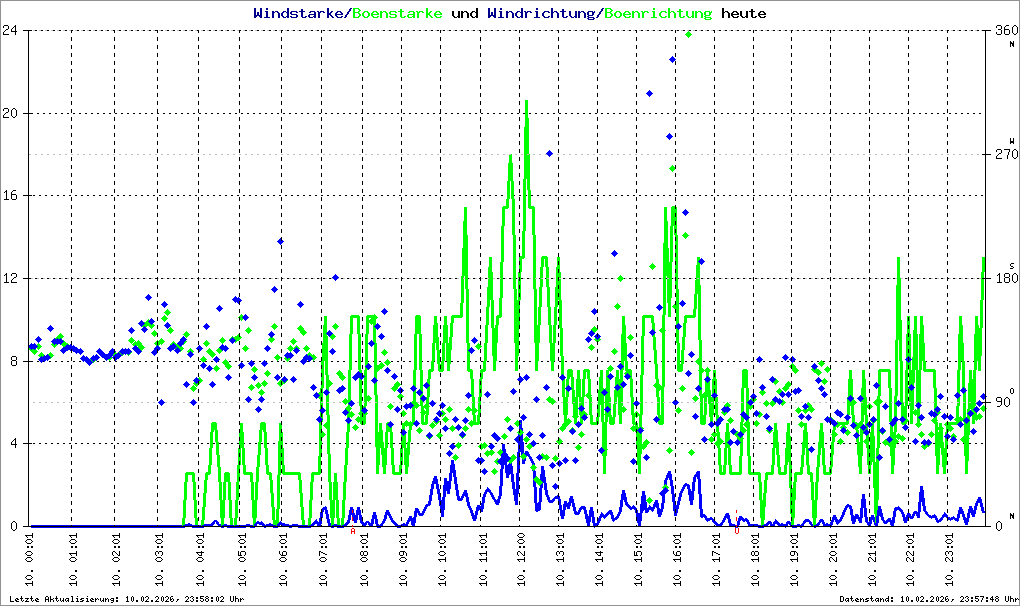This screenshot has width=1020, height=606.
Task: Click the '10. 01:01' time label
Action: coord(72,560)
